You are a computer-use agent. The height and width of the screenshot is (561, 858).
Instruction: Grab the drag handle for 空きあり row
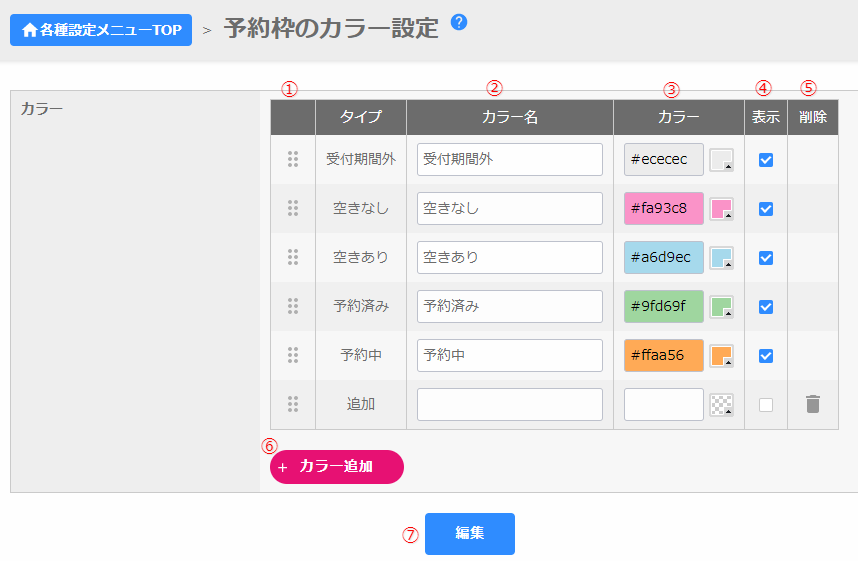(x=293, y=257)
